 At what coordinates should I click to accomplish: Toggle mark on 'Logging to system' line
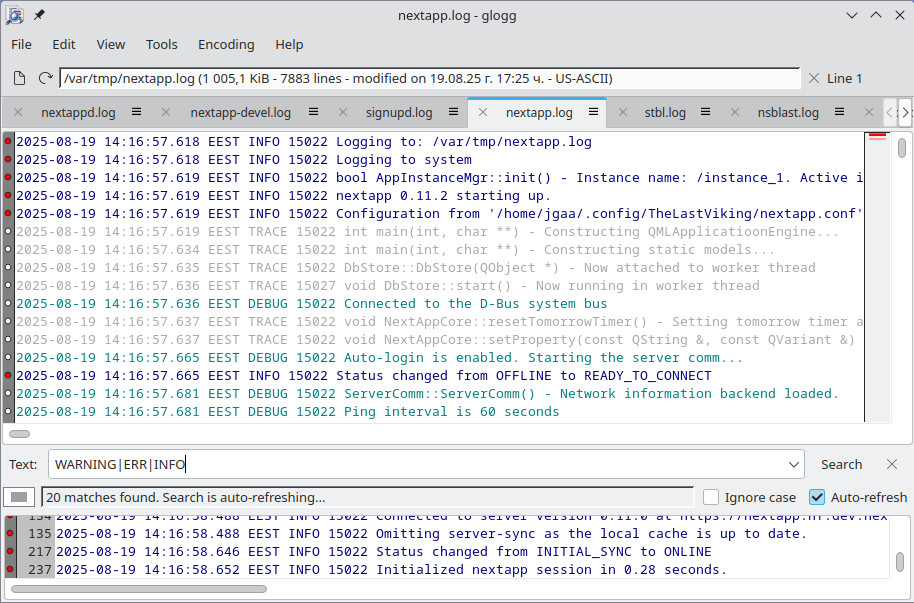(x=8, y=159)
